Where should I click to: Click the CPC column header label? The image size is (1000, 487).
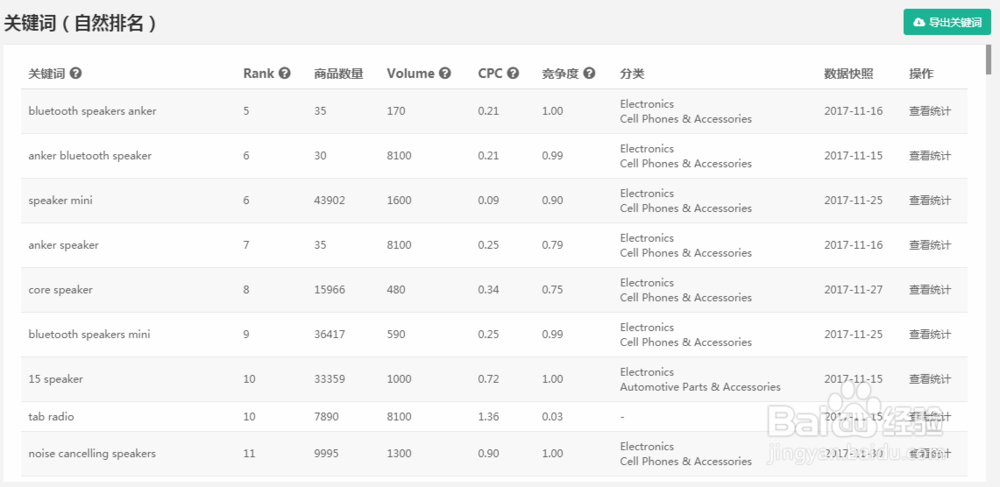pyautogui.click(x=490, y=73)
